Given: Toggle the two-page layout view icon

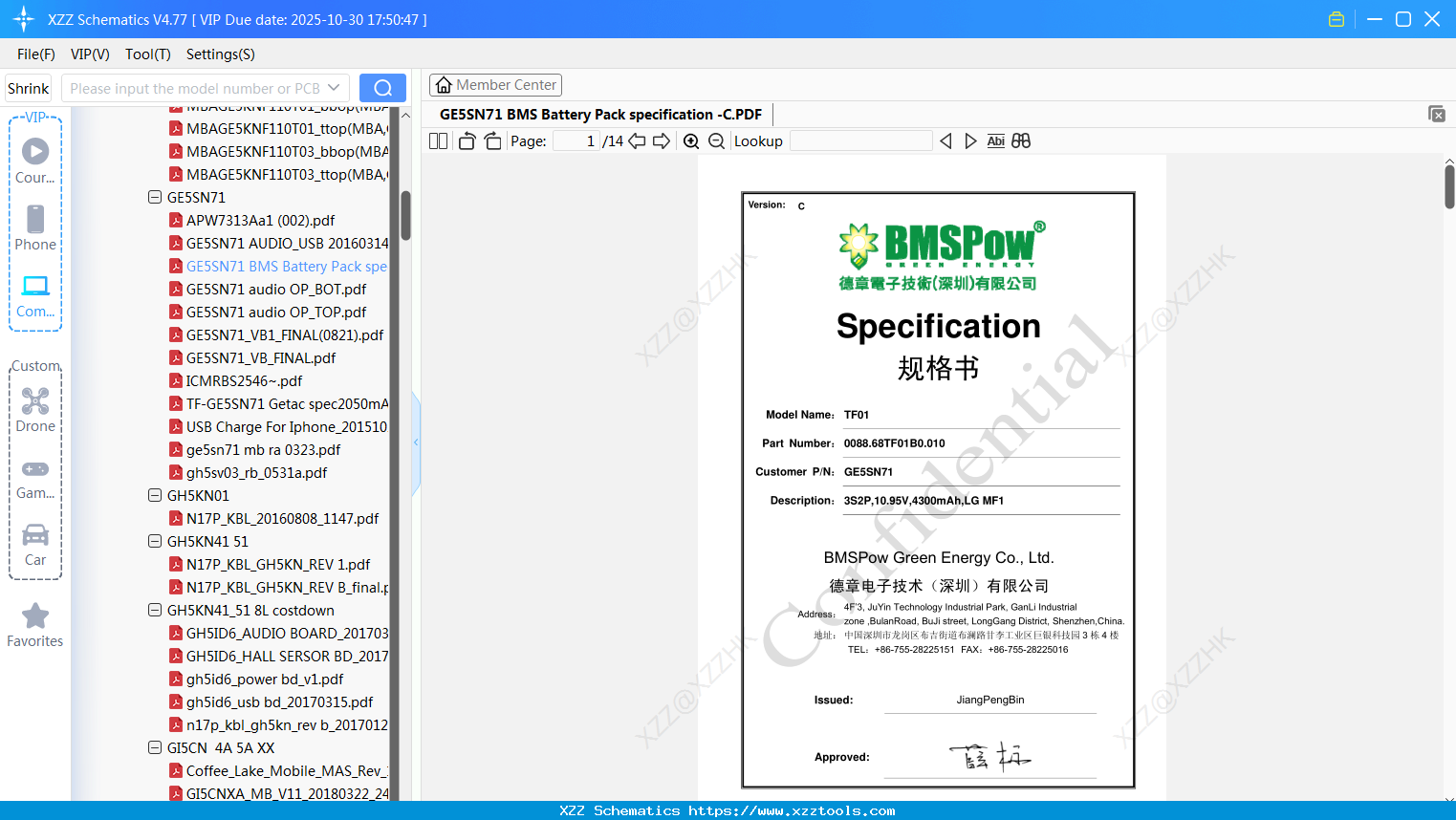Looking at the screenshot, I should [439, 141].
